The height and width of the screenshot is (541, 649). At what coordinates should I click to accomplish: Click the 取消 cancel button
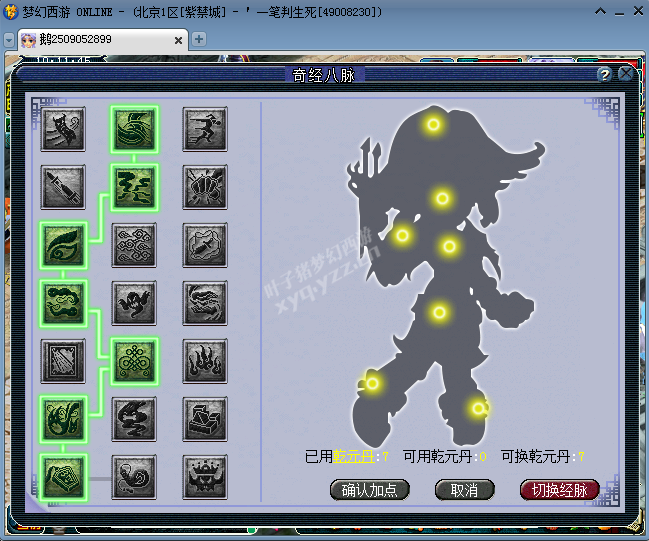tap(465, 490)
